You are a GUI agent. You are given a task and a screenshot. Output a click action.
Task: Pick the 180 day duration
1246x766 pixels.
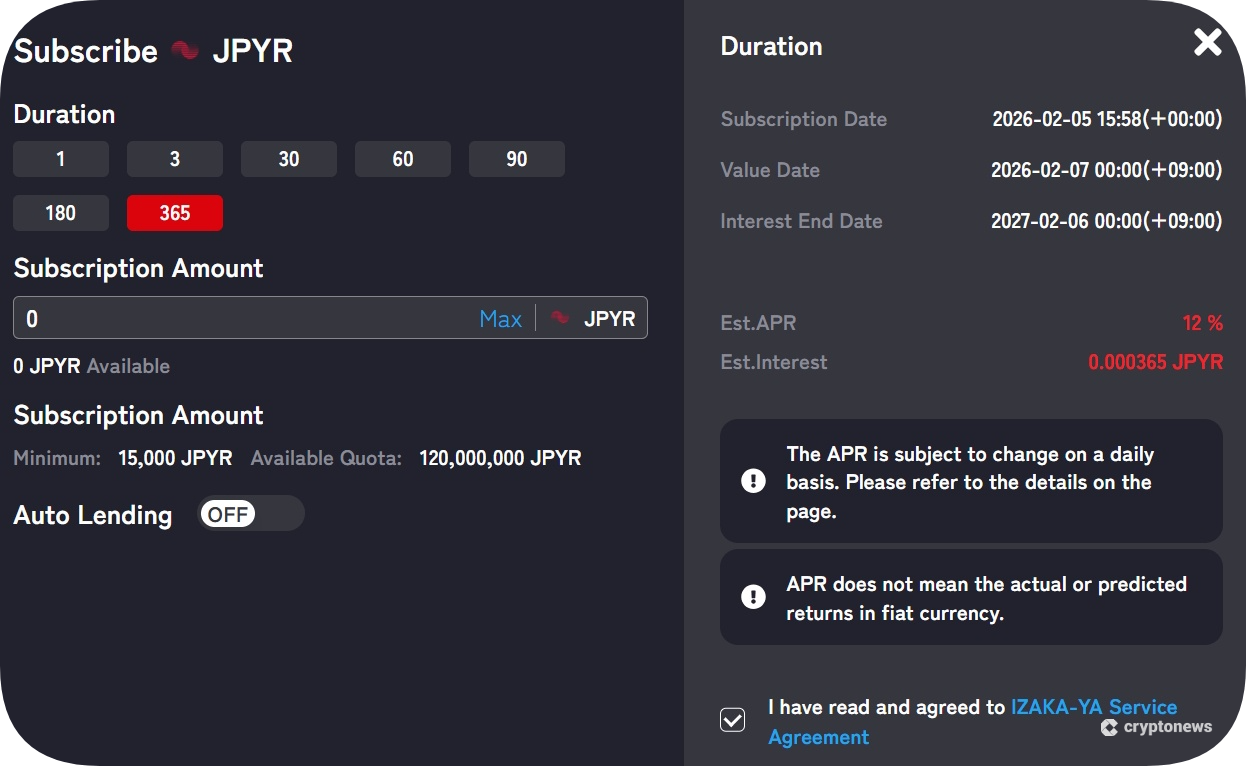point(61,213)
